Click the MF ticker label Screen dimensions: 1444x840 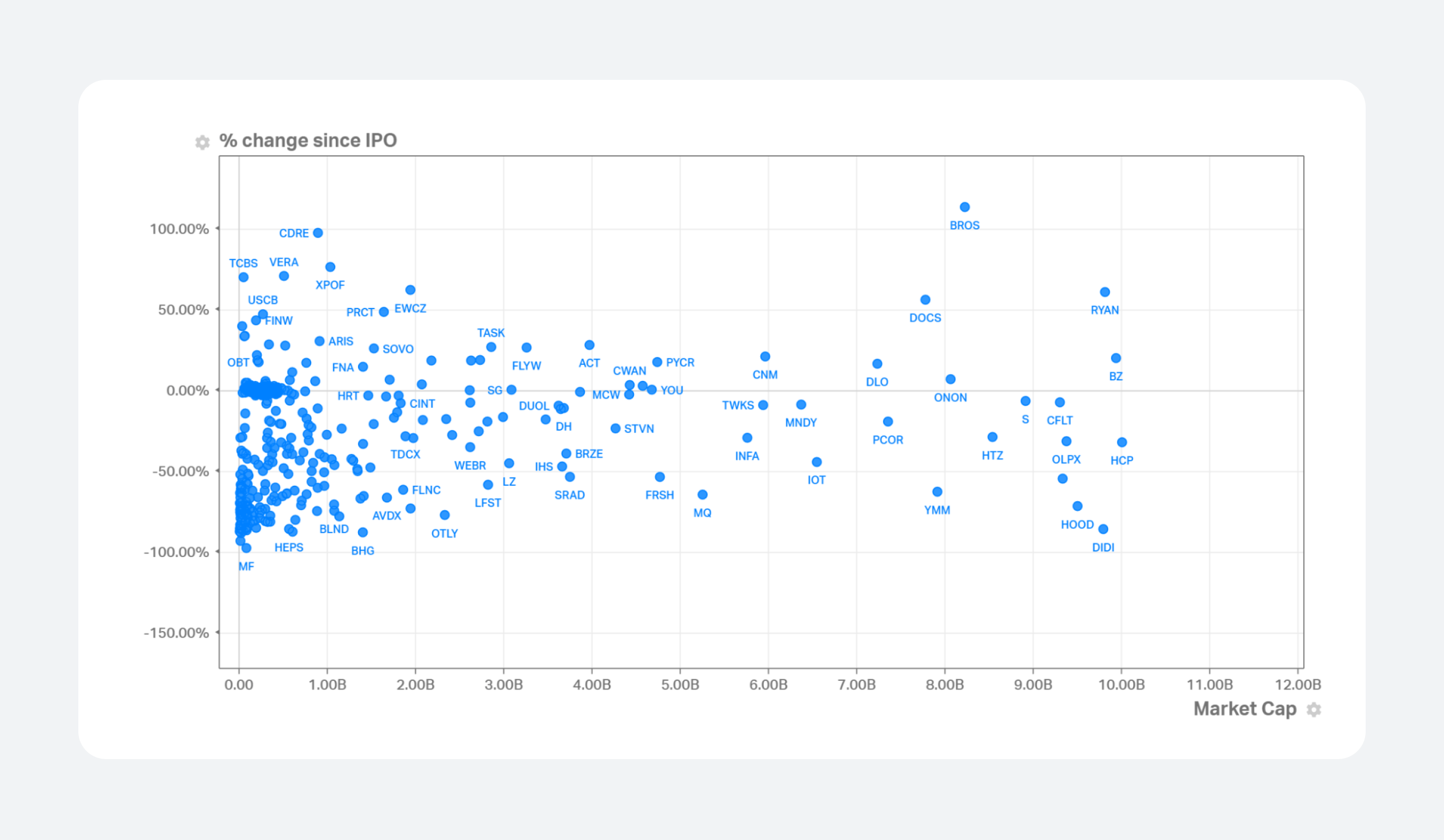[x=246, y=566]
